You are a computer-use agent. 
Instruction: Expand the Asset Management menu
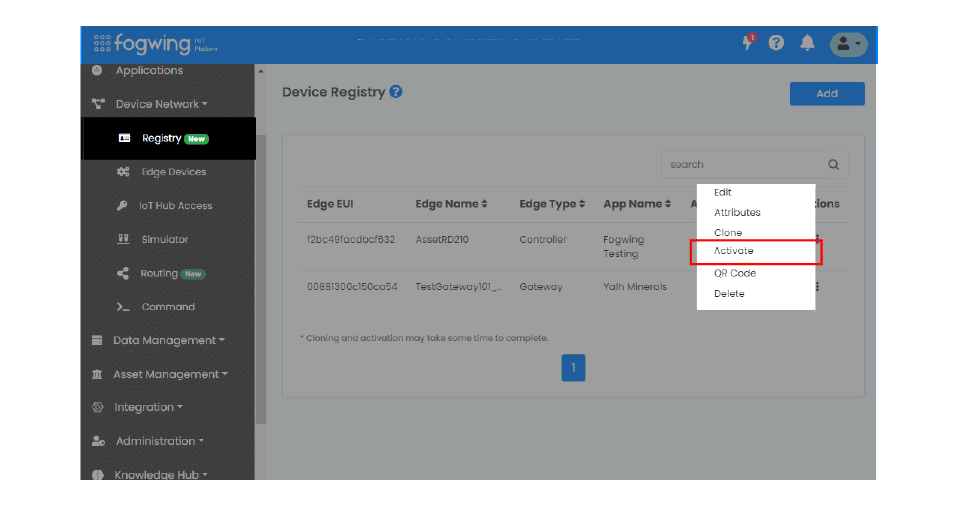point(170,374)
